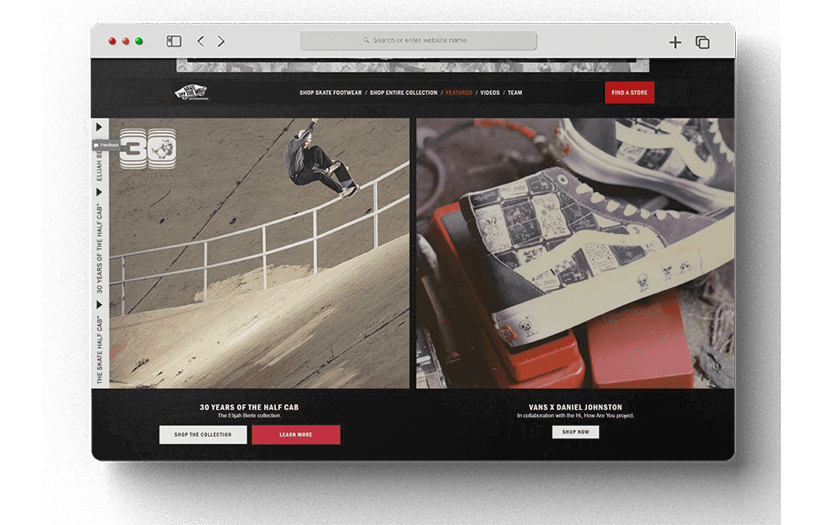Viewport: 825px width, 525px height.
Task: Open Shop Skate Footwear menu item
Action: [x=330, y=93]
